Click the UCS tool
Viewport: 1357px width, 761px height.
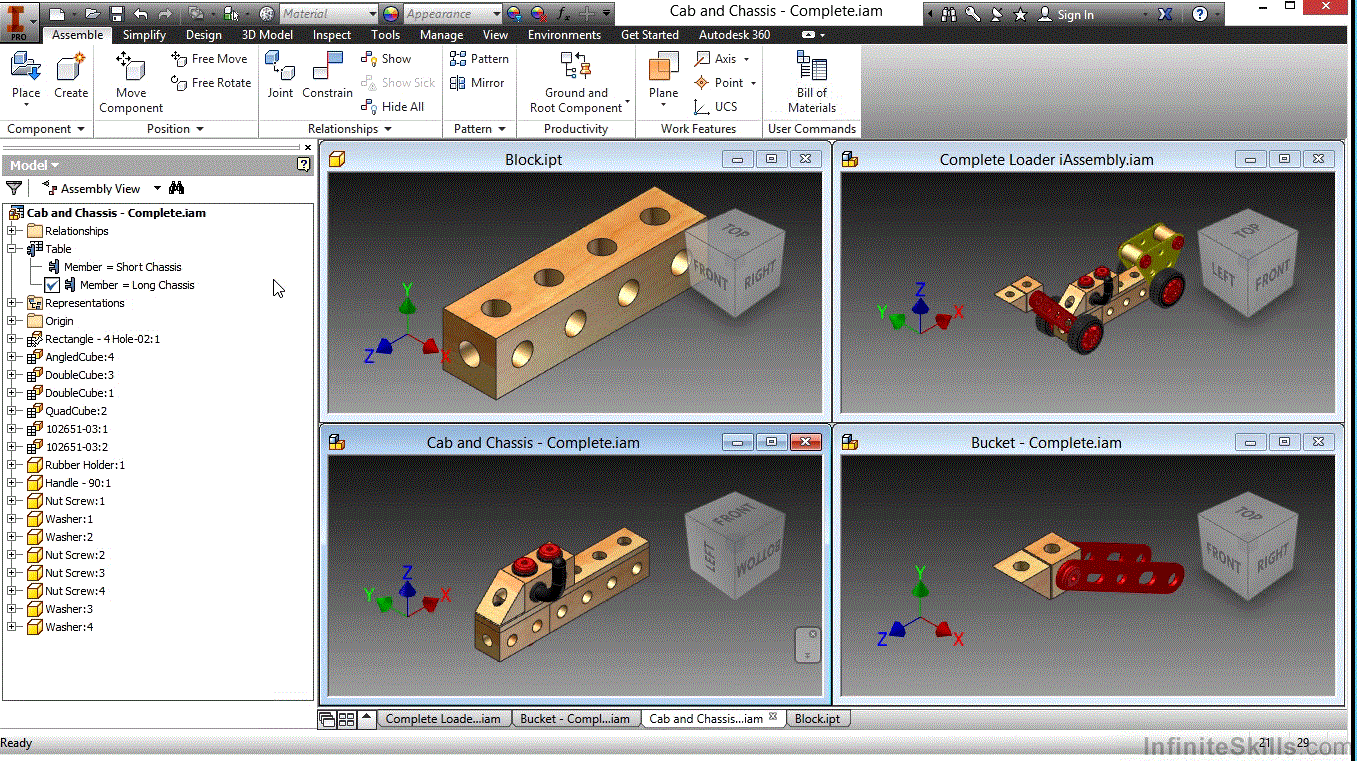[716, 107]
